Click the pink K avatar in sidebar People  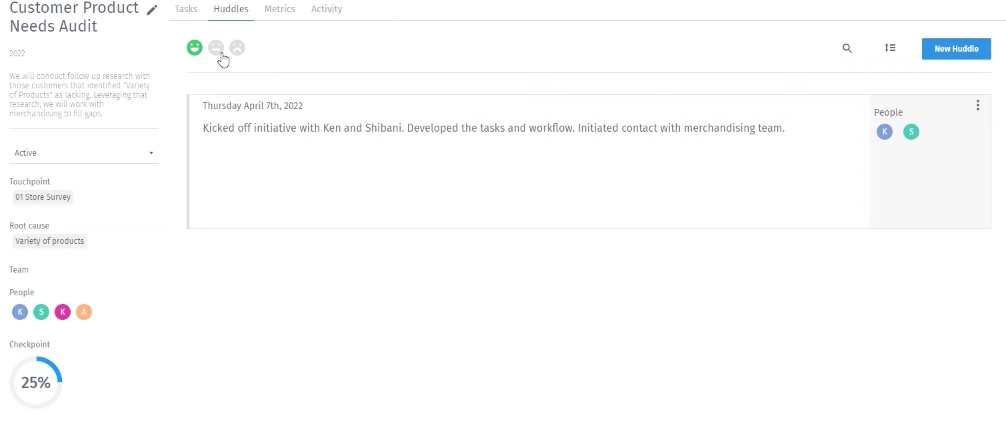coord(62,312)
